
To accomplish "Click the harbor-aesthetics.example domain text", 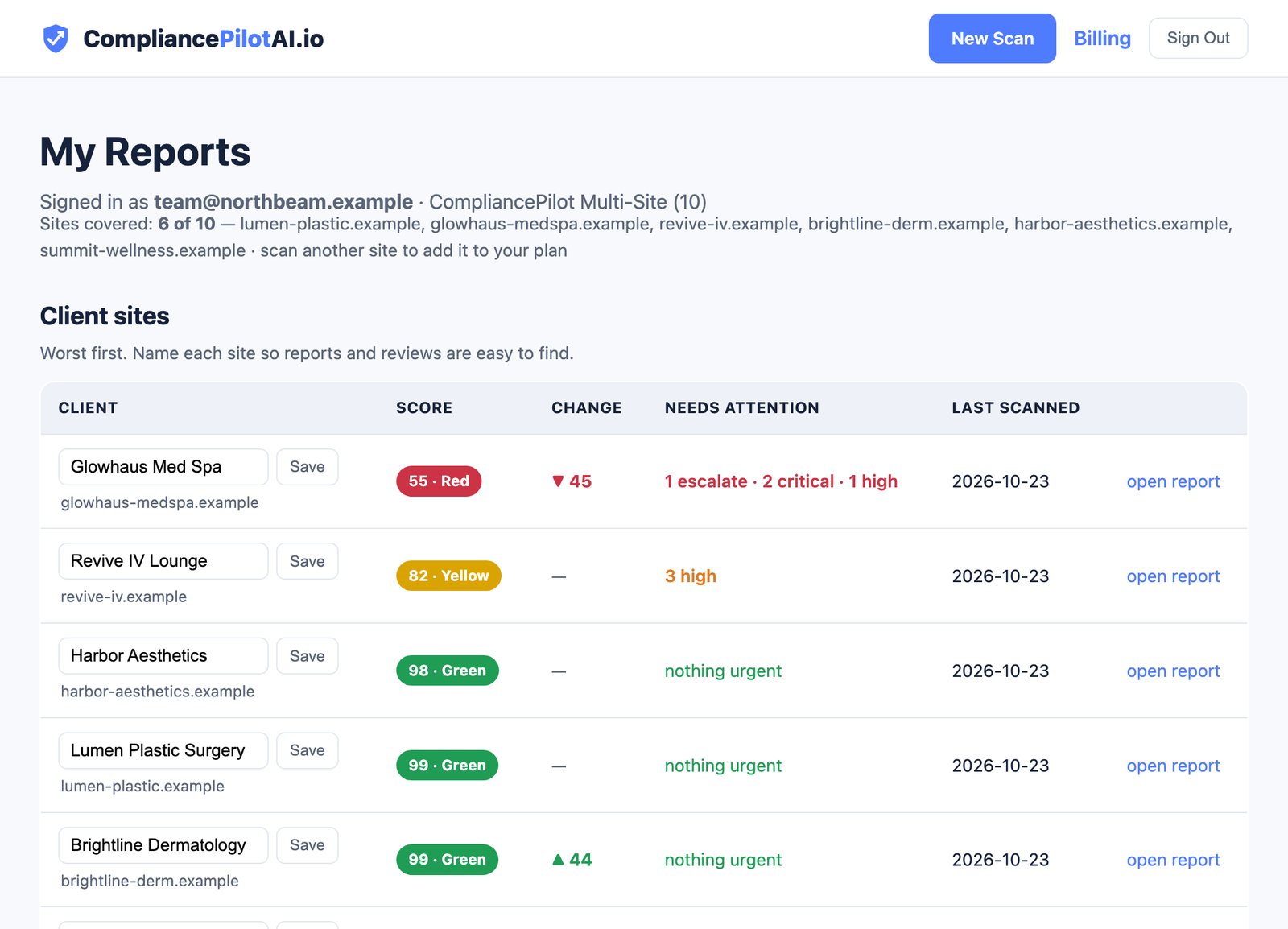I will point(157,692).
